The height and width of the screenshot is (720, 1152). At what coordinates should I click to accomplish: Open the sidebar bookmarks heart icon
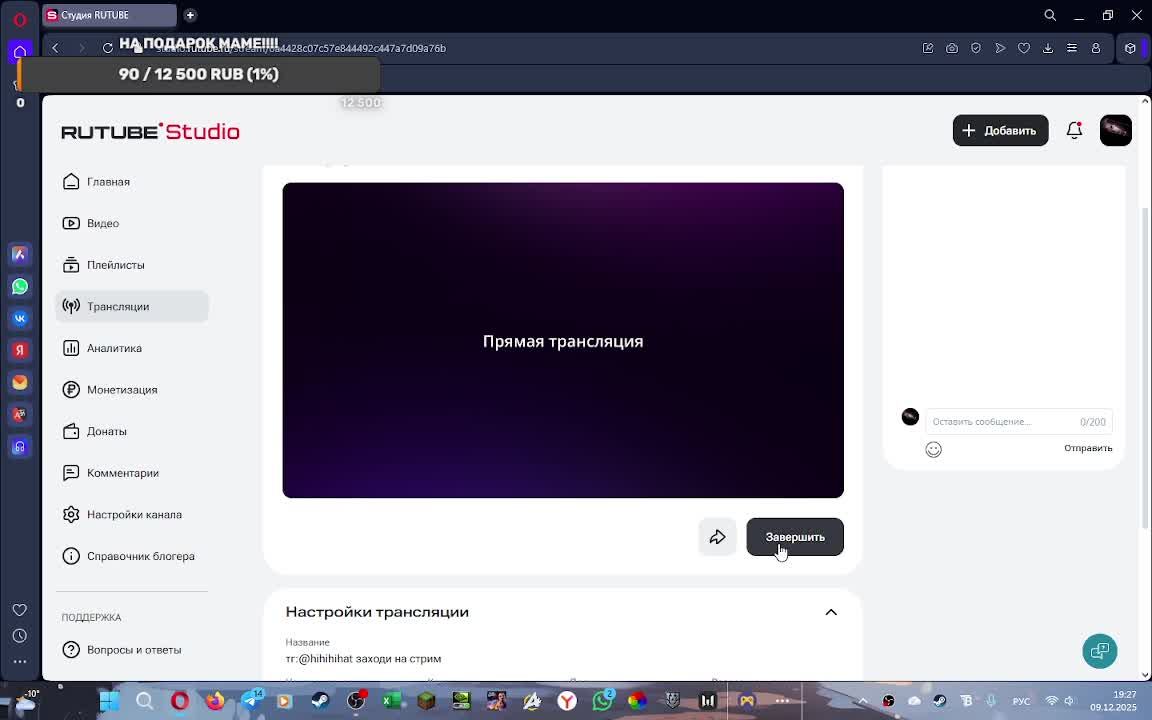[20, 610]
